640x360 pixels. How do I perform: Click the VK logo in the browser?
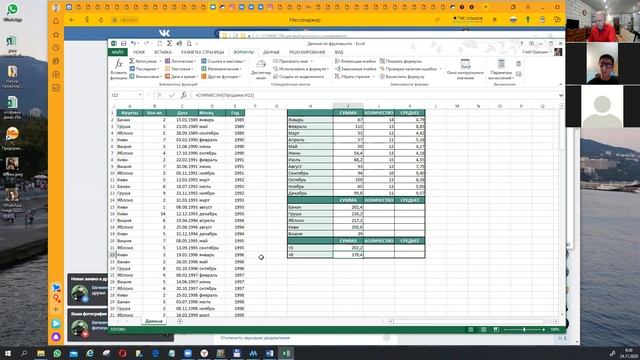tap(164, 33)
